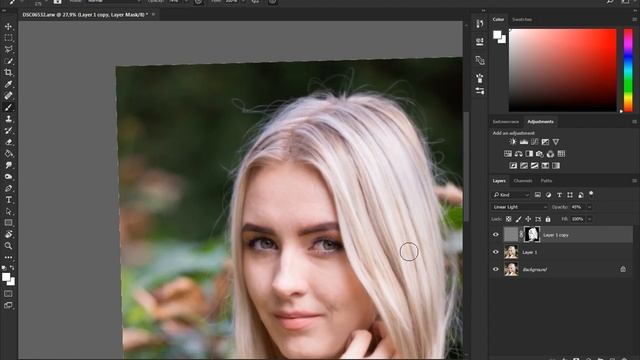Open the Color panel menu
Viewport: 640px width, 360px height.
click(x=634, y=19)
